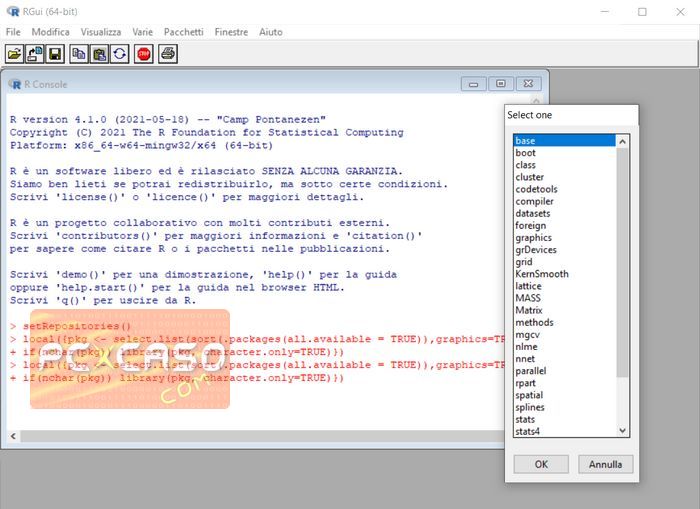Minimize the RGui main window
This screenshot has width=700, height=509.
(x=605, y=12)
